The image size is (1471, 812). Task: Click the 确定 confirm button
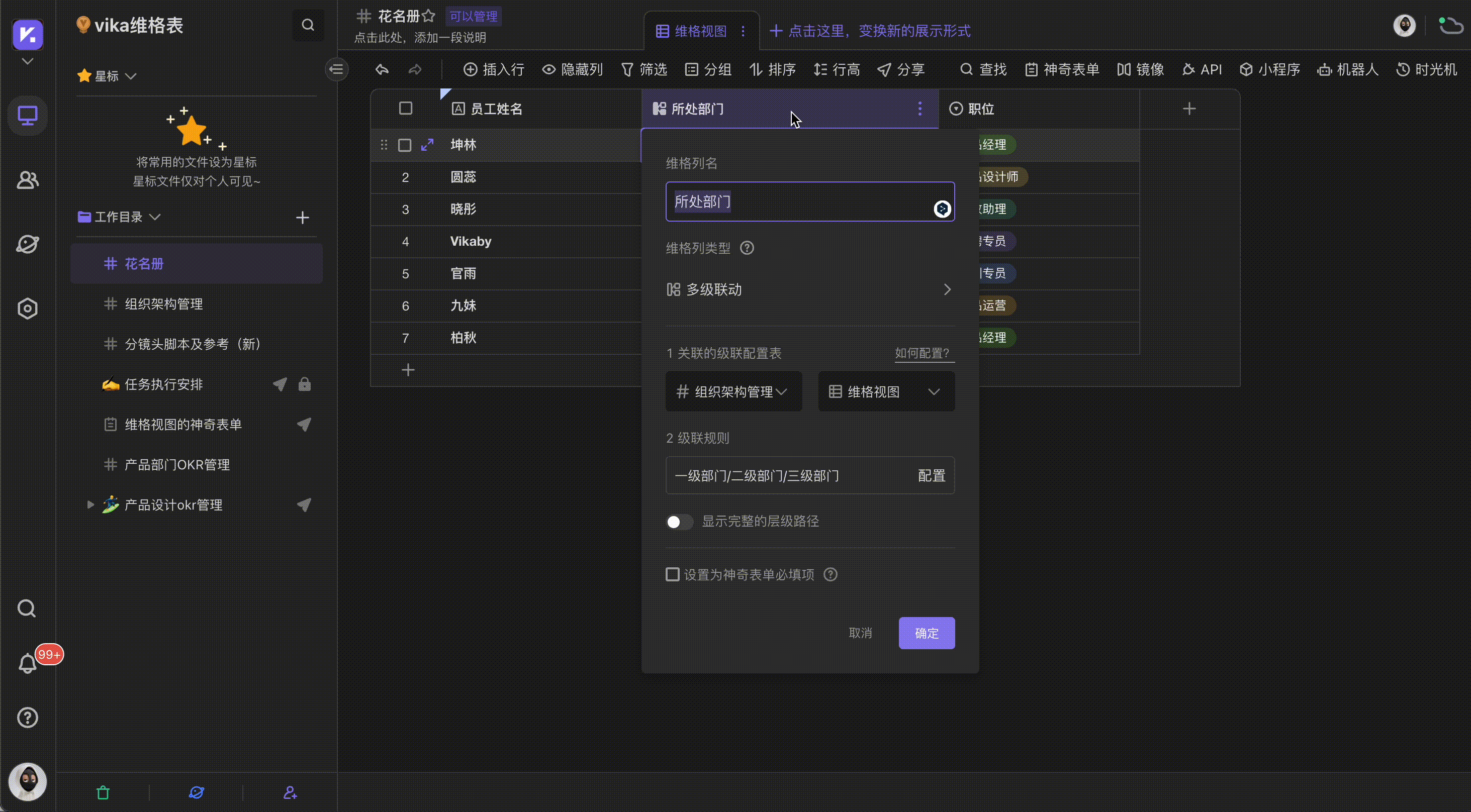[926, 633]
